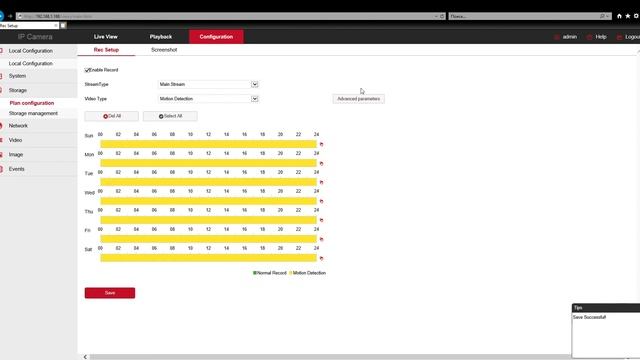Image resolution: width=640 pixels, height=360 pixels.
Task: Click the copy icon beside Saturday schedule
Action: pos(321,258)
